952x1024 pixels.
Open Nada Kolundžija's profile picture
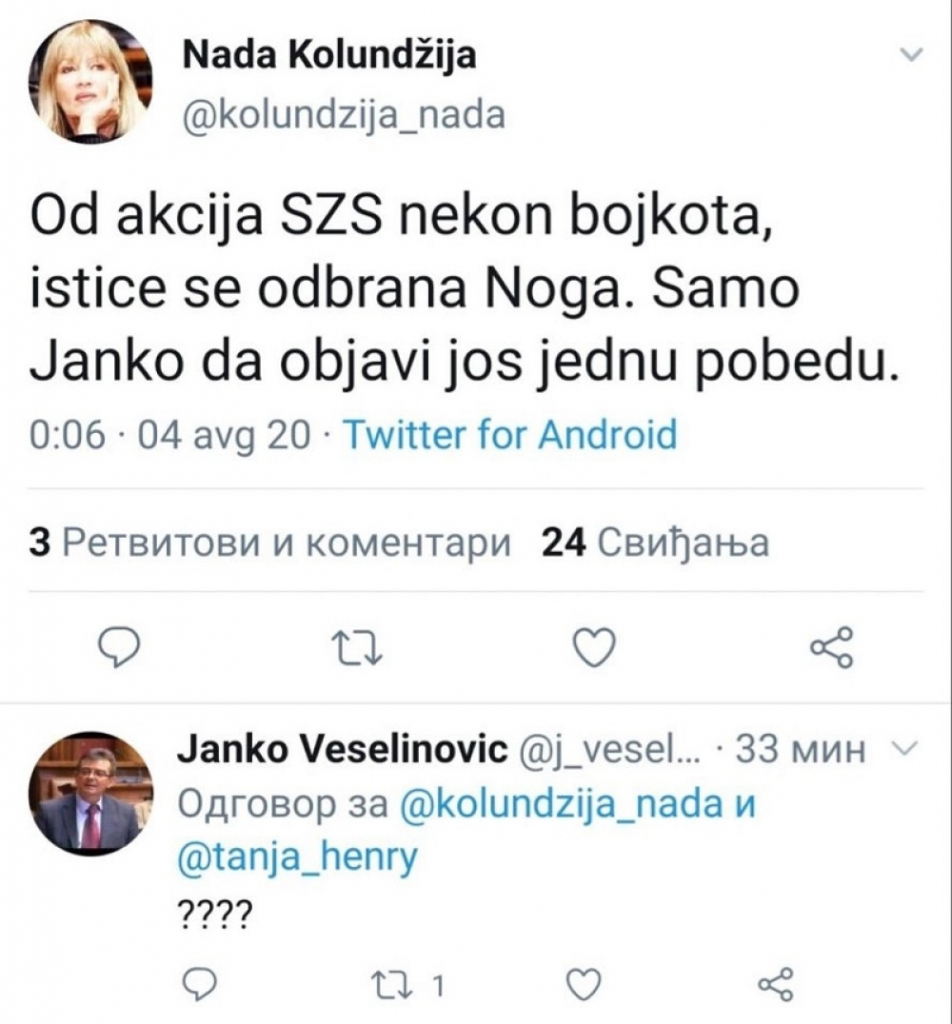88,80
